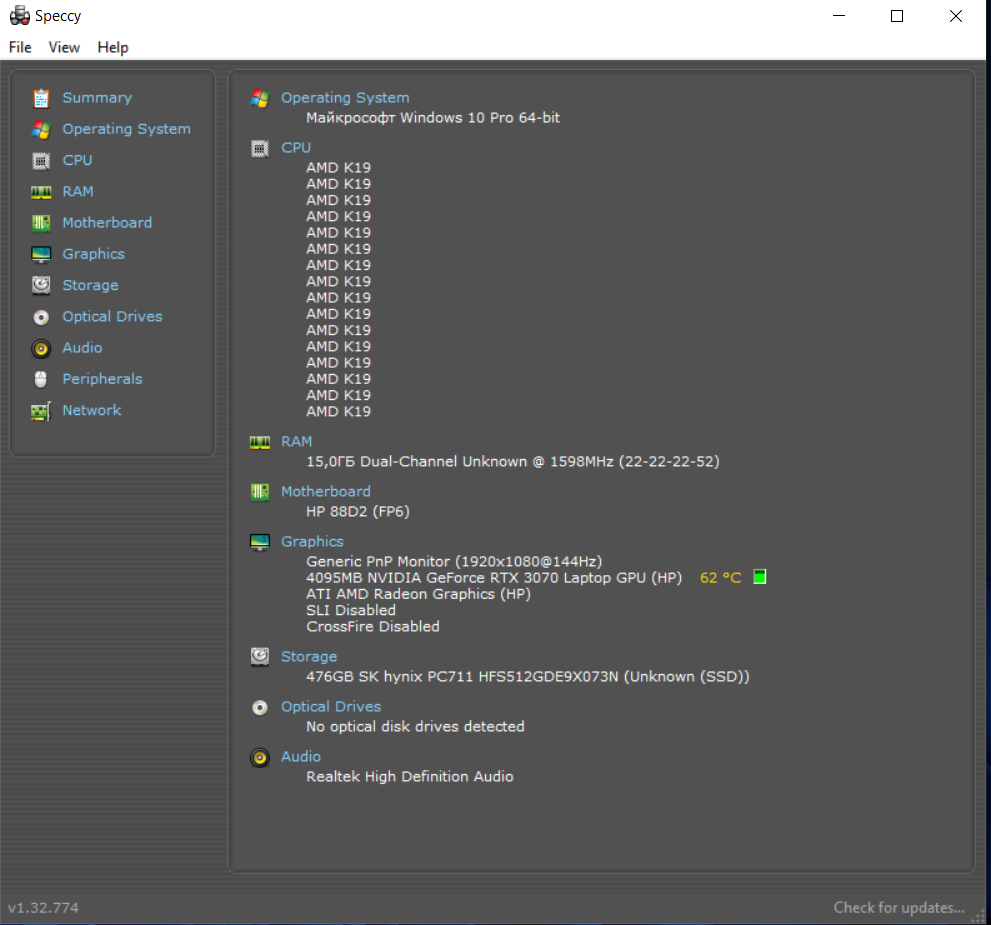This screenshot has height=925, width=991.
Task: Click No optical disk drives detected text
Action: click(415, 727)
